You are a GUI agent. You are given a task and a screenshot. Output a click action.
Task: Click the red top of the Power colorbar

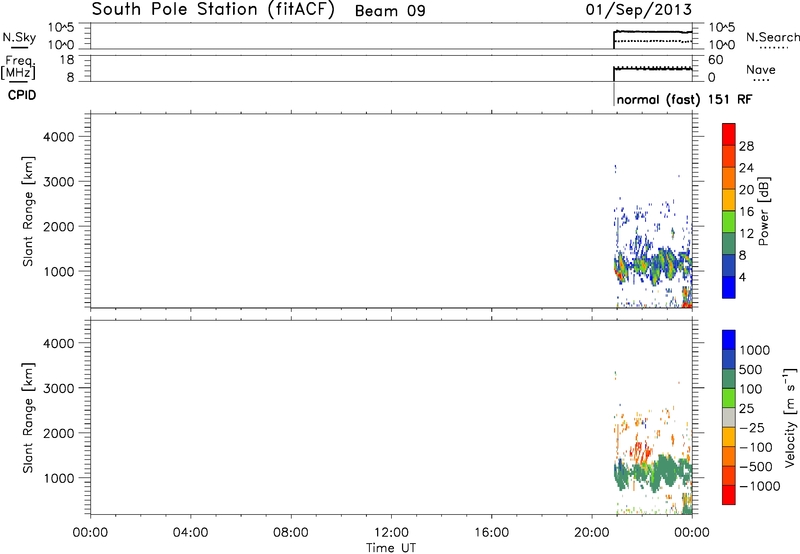pos(729,134)
